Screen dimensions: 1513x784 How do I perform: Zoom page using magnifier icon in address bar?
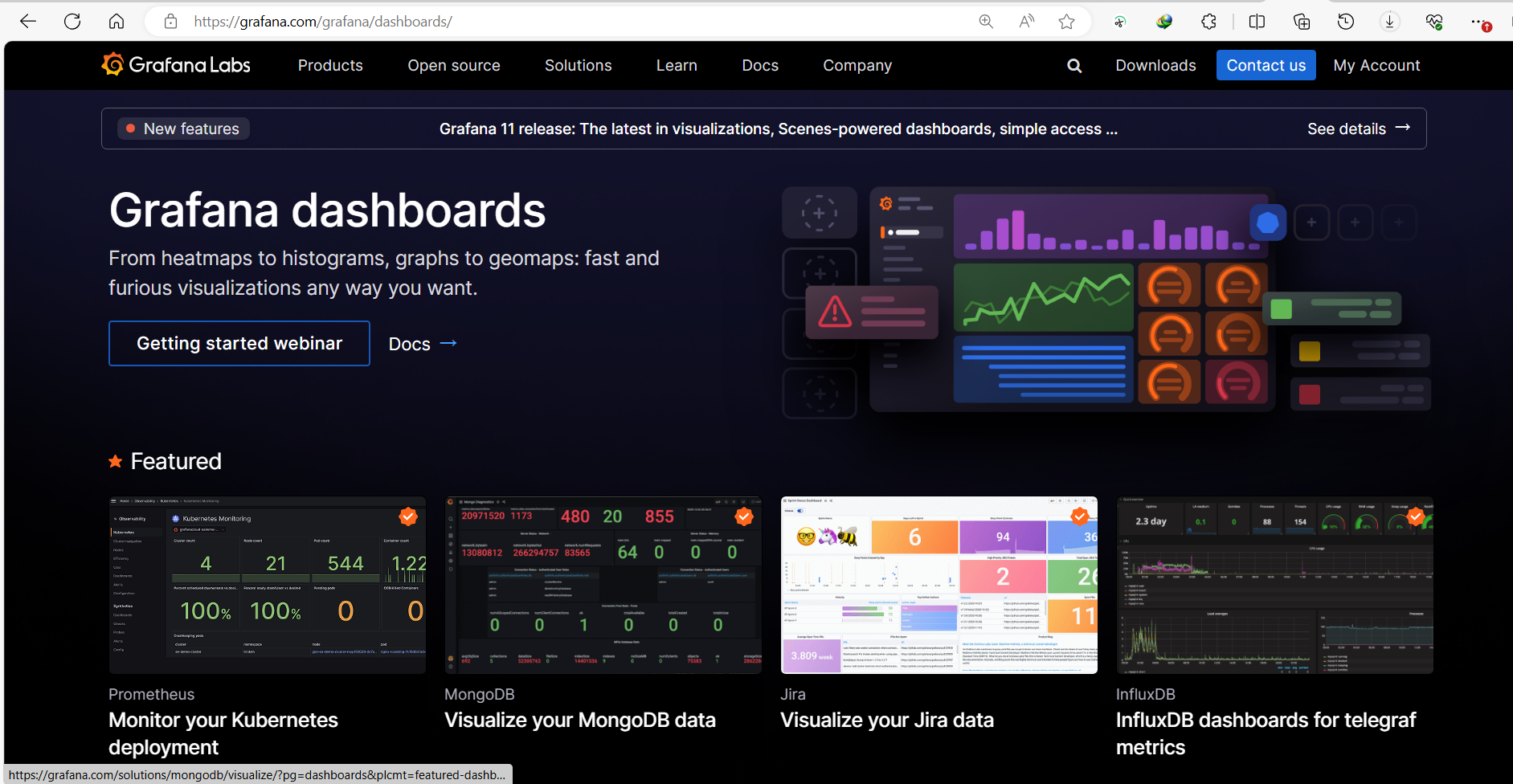point(986,22)
